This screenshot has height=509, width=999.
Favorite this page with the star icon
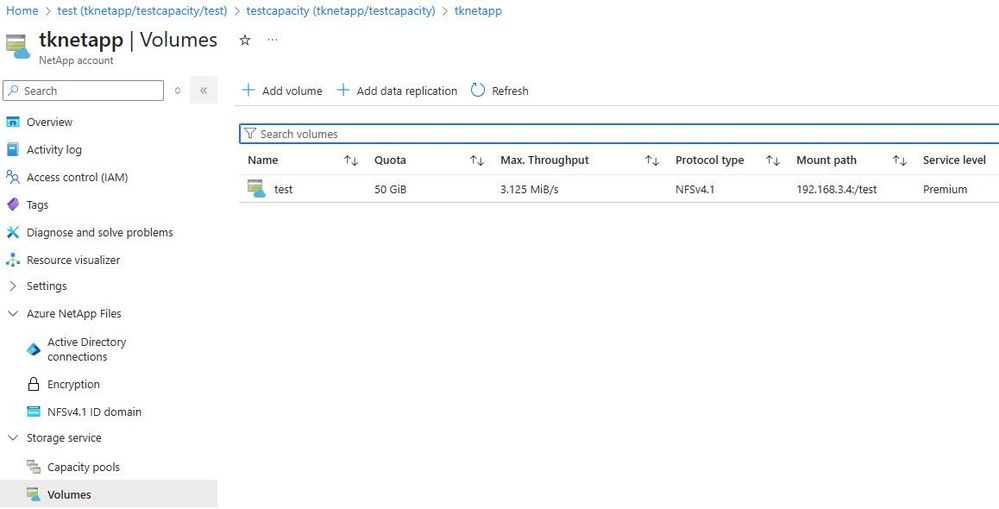click(245, 40)
